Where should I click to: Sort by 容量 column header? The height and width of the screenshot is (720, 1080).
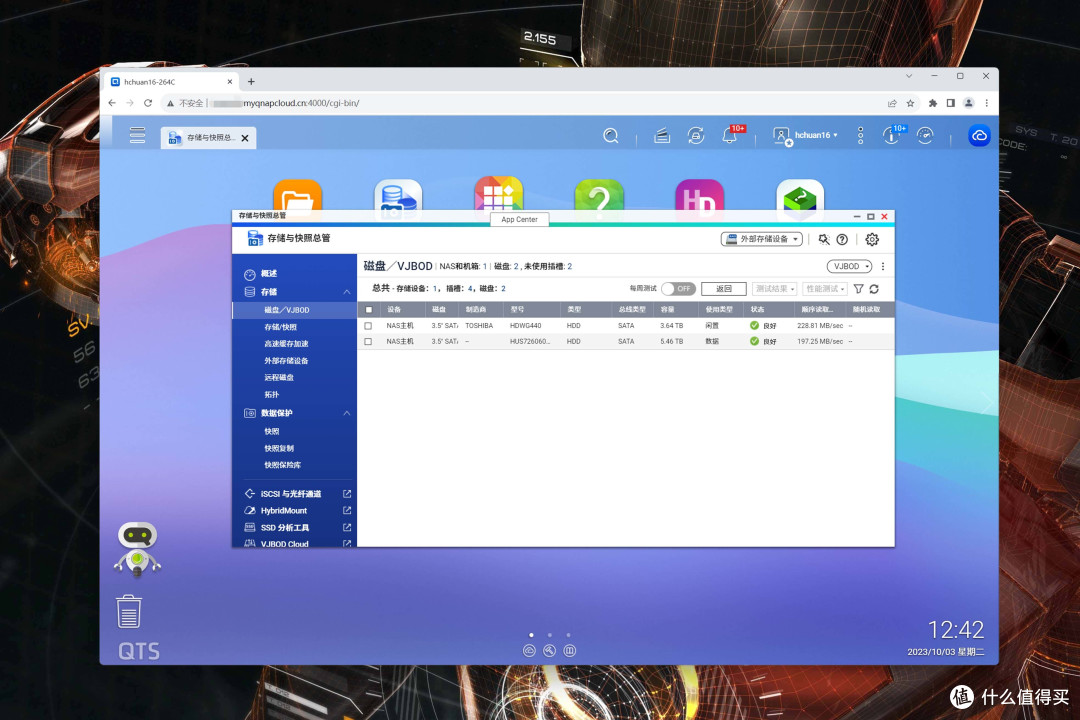click(x=667, y=309)
